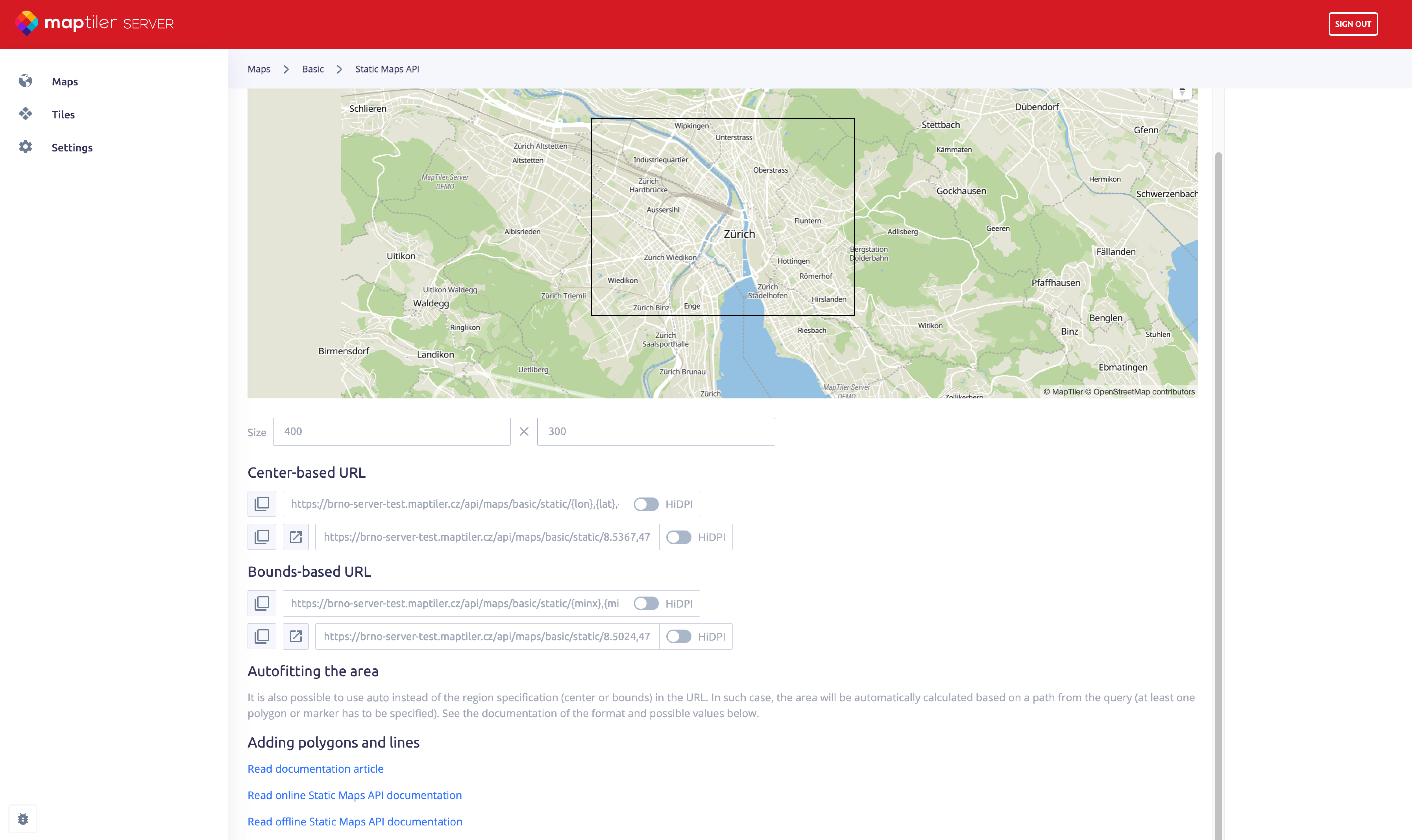
Task: Open Read documentation article link
Action: (x=315, y=769)
